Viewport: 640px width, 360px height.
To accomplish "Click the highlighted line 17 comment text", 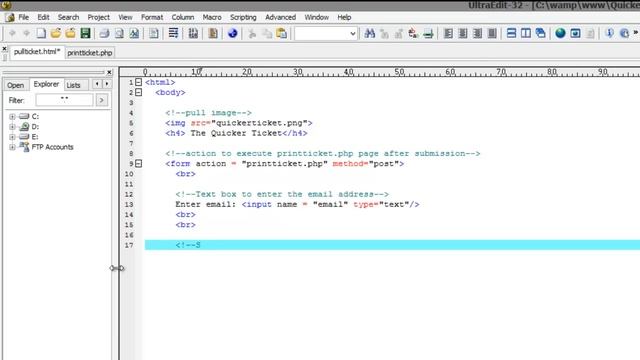I will (x=188, y=245).
